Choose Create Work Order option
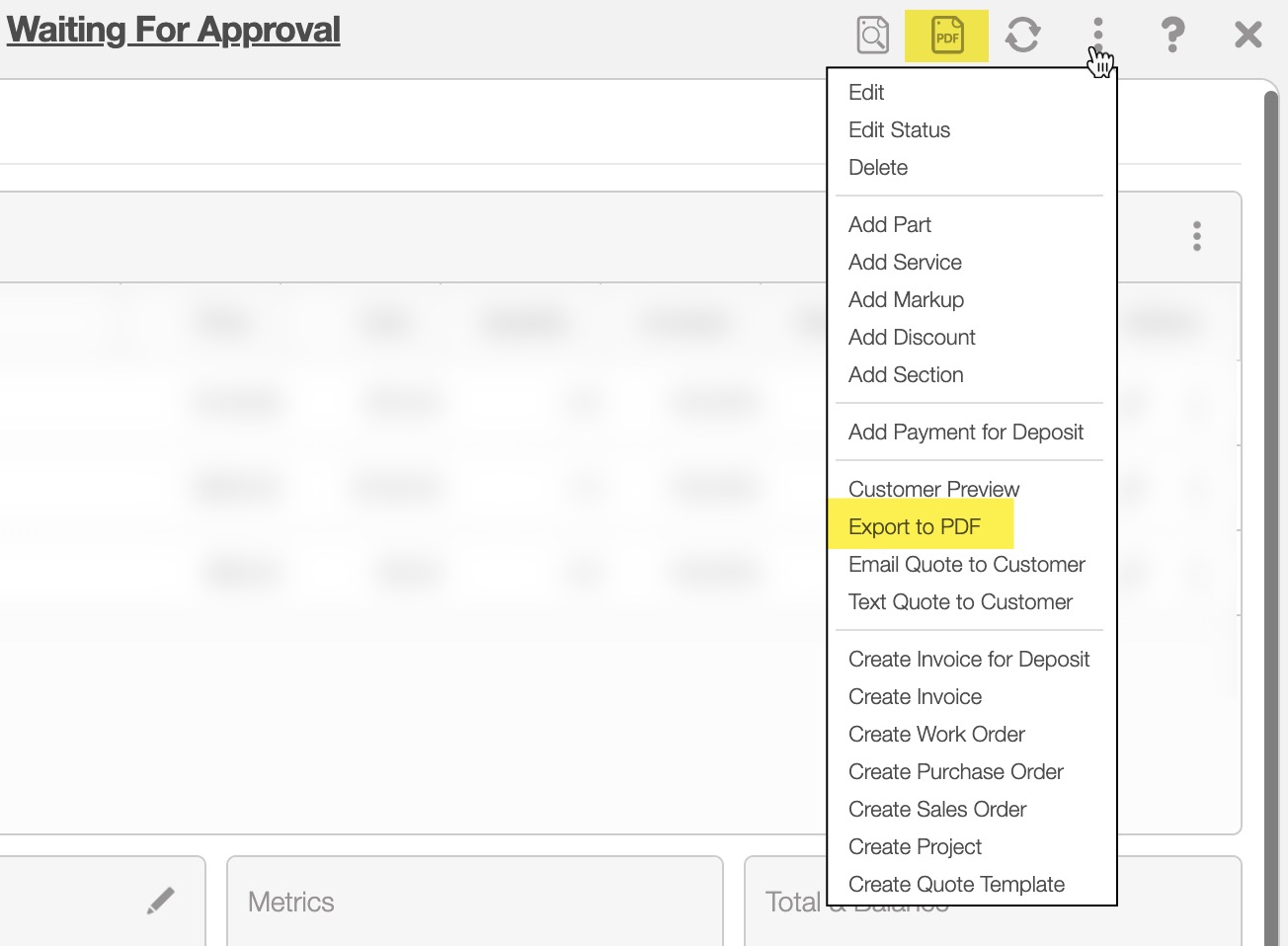Image resolution: width=1288 pixels, height=946 pixels. [x=936, y=735]
